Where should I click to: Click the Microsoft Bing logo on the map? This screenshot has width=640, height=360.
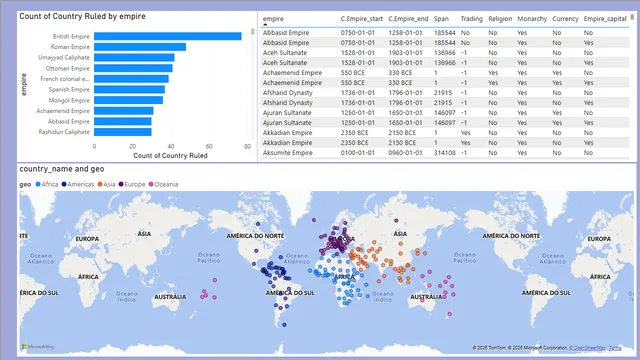[38, 347]
